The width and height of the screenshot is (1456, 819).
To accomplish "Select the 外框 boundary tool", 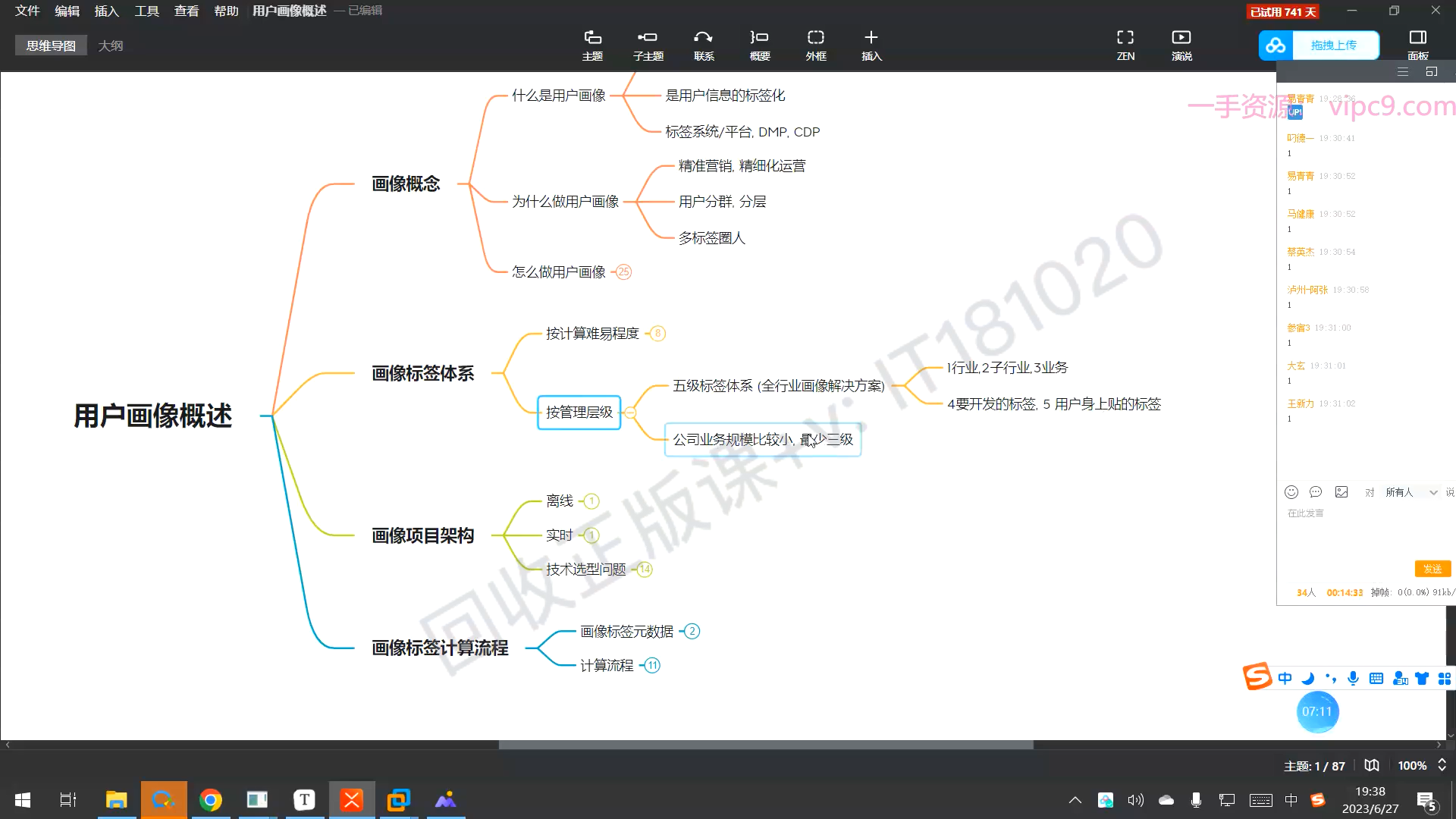I will point(815,44).
